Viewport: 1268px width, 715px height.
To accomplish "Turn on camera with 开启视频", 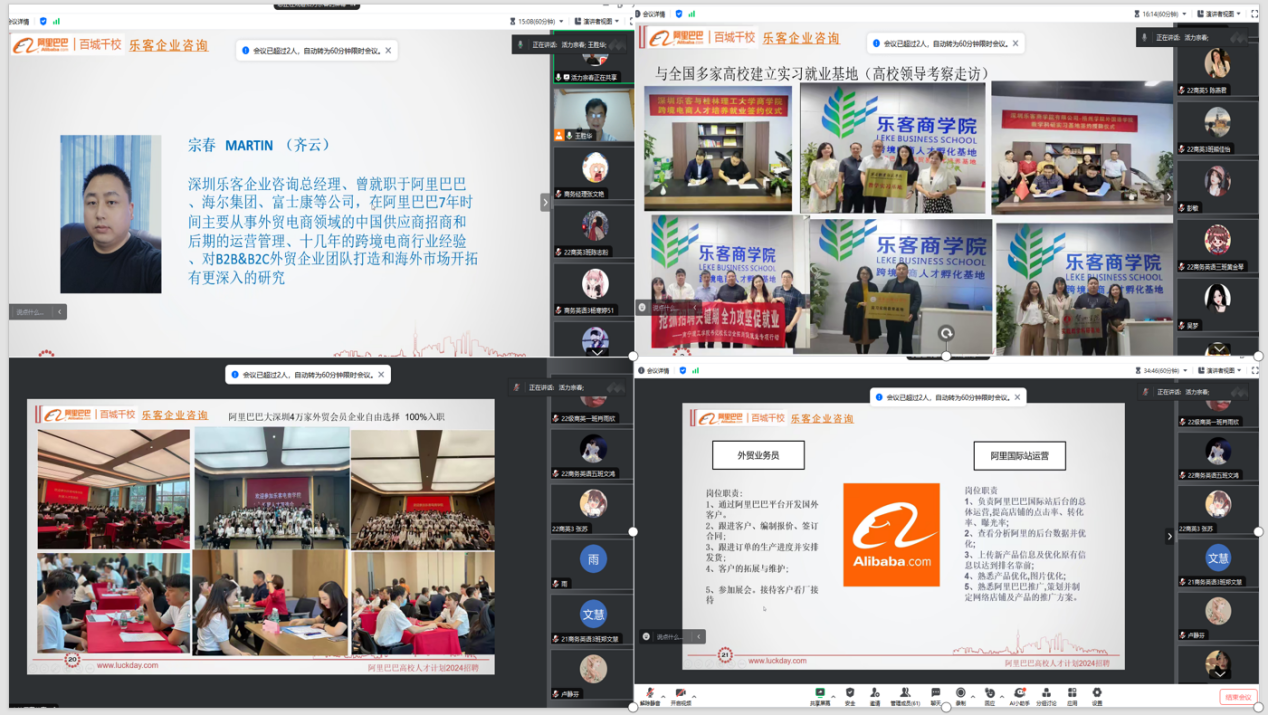I will pos(680,694).
